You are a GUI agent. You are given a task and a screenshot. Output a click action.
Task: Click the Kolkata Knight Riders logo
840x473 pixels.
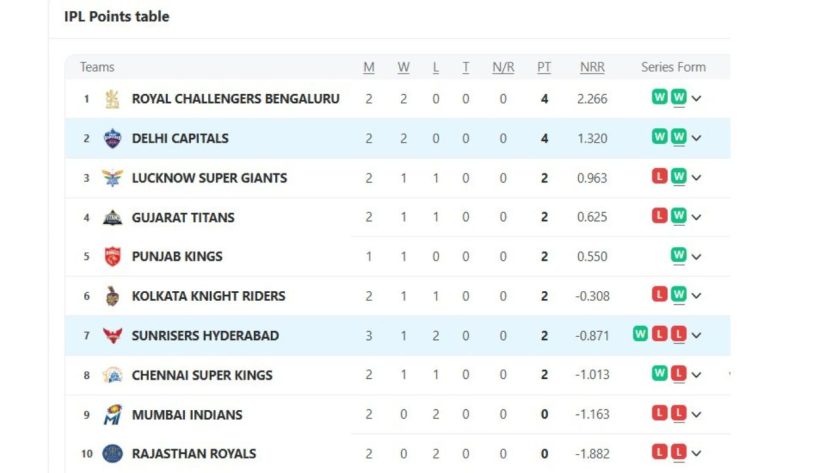[x=113, y=296]
